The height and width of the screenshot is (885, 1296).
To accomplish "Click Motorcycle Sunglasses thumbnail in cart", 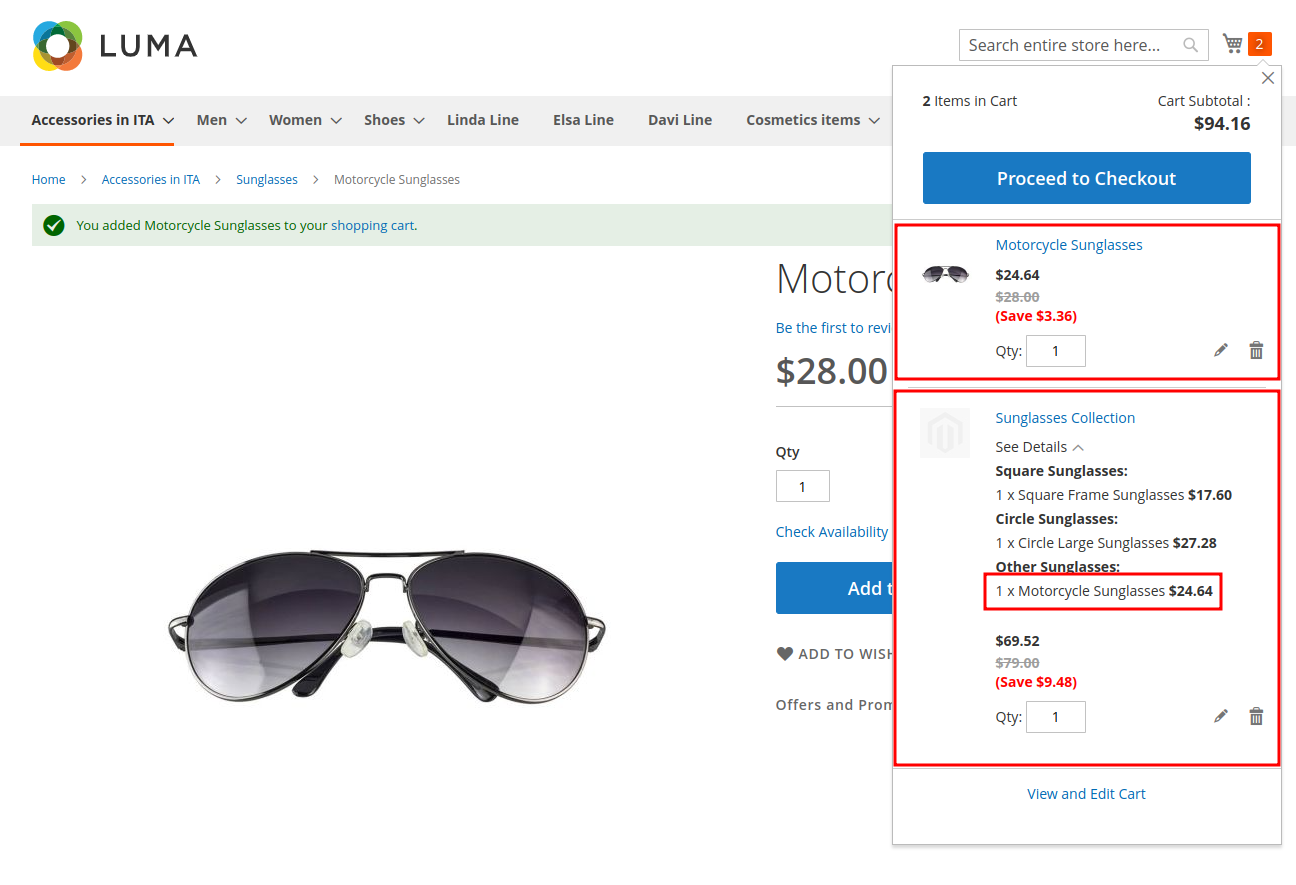I will [x=945, y=274].
